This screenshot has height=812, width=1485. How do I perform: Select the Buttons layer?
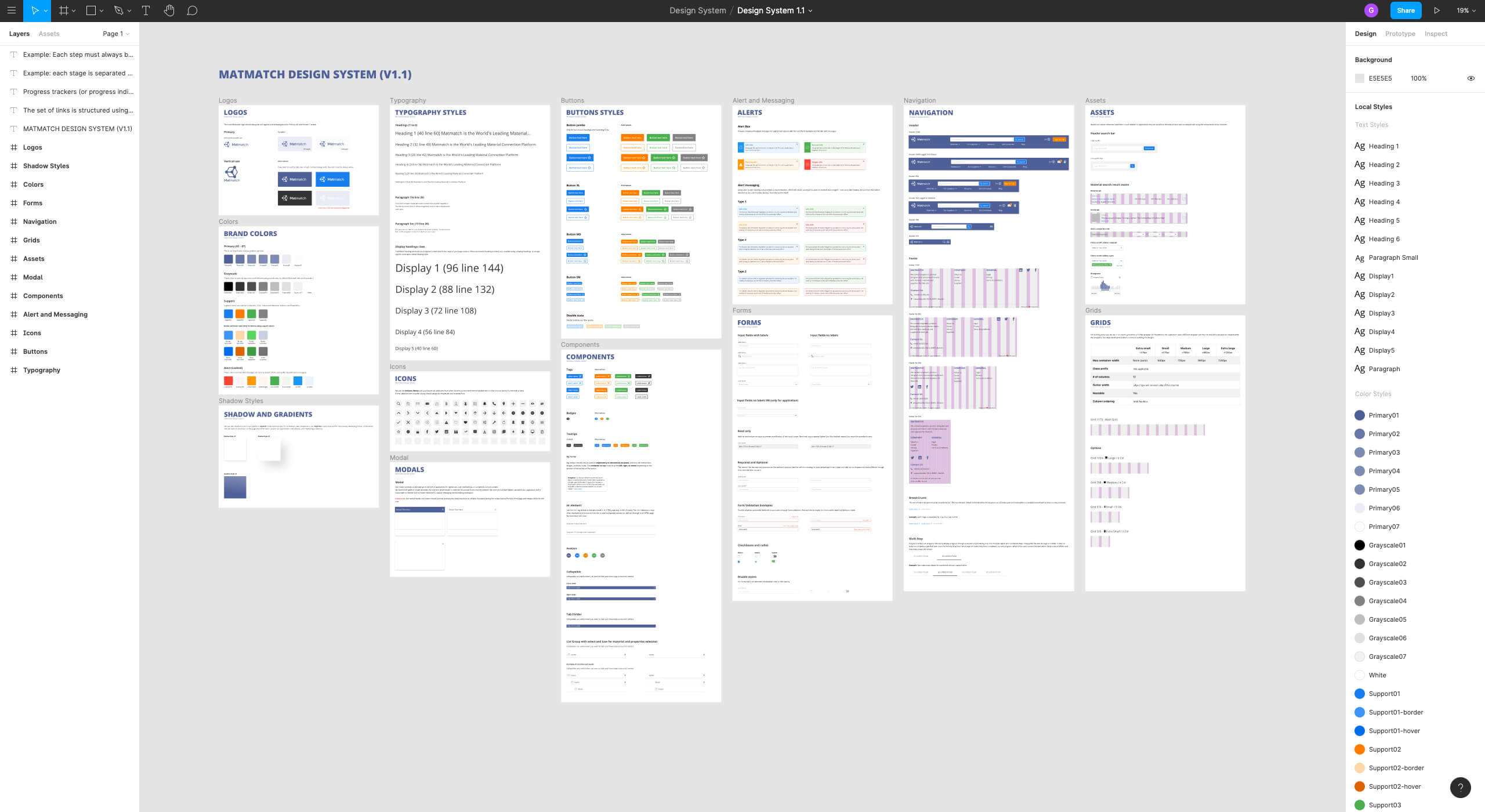70,351
